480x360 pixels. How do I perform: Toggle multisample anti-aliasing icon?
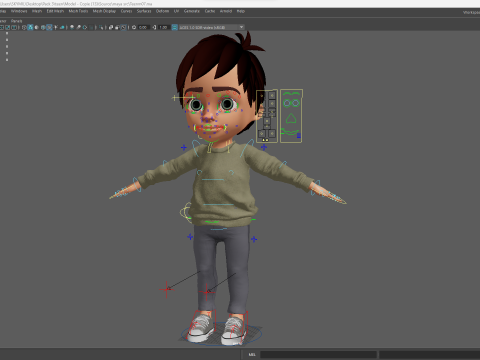pyautogui.click(x=85, y=27)
